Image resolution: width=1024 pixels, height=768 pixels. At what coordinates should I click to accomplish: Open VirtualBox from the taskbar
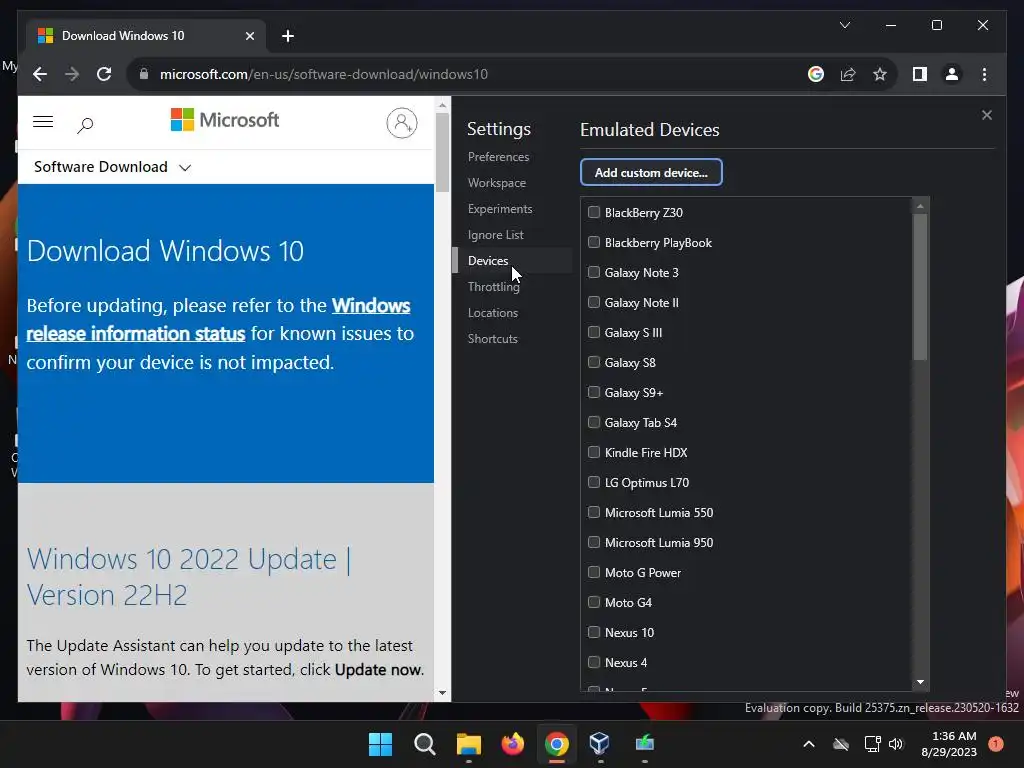600,744
